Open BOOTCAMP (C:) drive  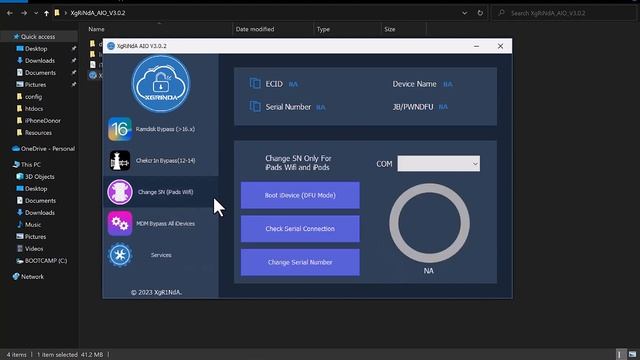pyautogui.click(x=46, y=260)
